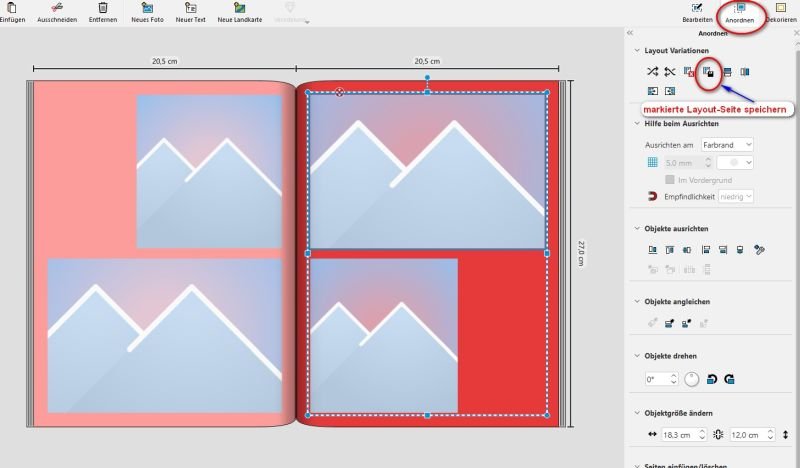Click the Einfügen paste toolbar button

[x=12, y=12]
